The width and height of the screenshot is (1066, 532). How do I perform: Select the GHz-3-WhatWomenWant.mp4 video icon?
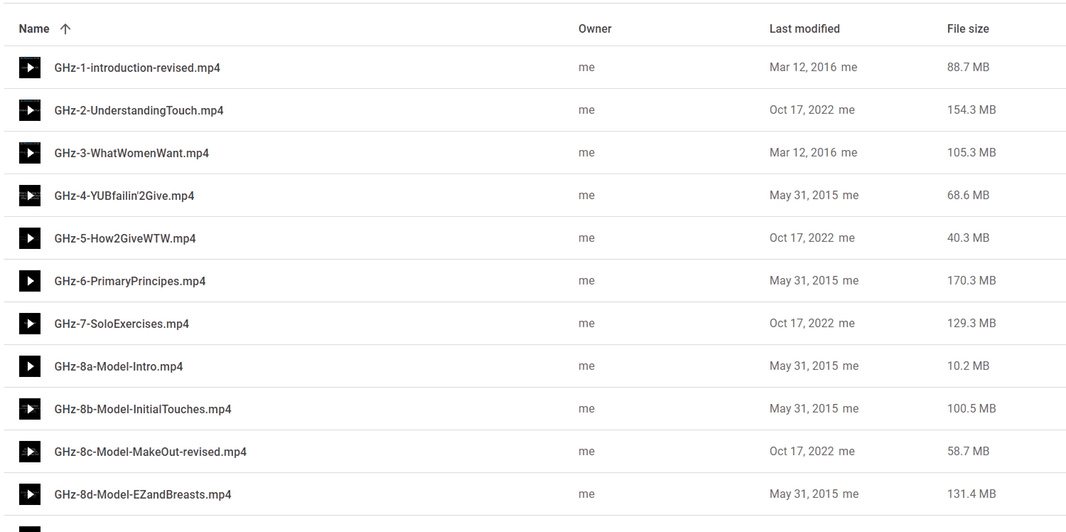pos(30,153)
